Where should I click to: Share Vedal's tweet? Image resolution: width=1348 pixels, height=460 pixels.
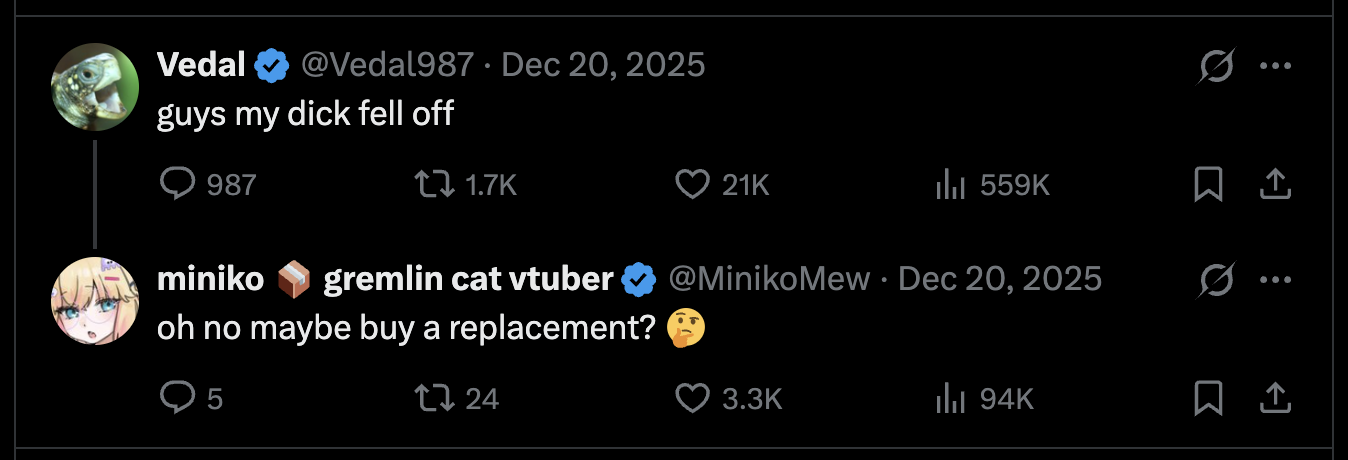pyautogui.click(x=1273, y=184)
